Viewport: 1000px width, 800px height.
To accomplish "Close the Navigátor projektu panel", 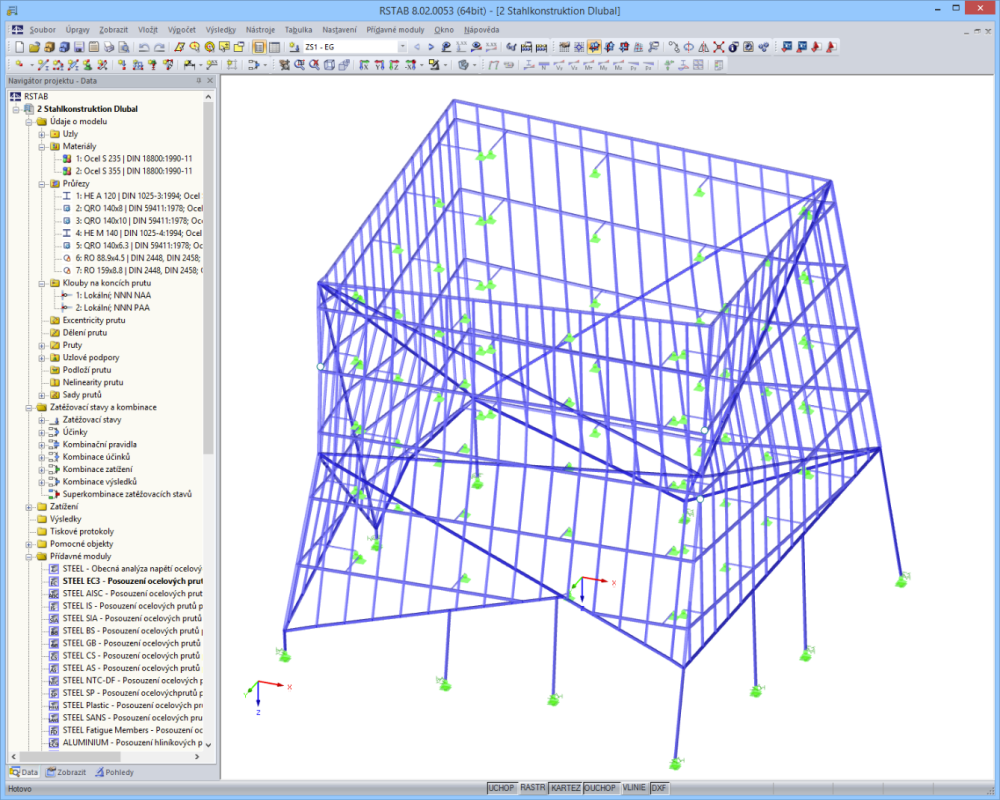I will [x=210, y=81].
